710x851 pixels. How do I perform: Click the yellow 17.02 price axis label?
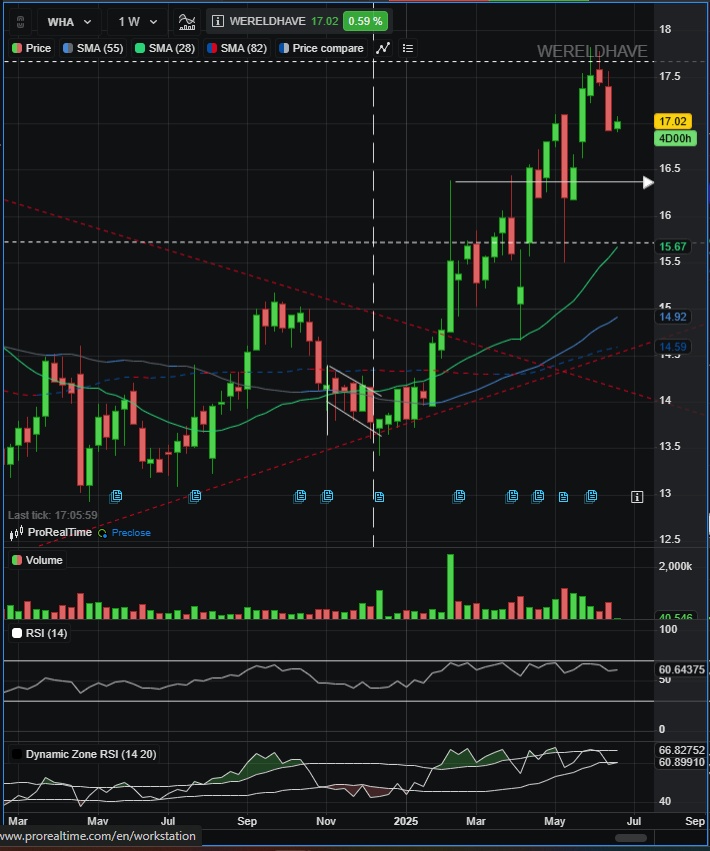(x=673, y=121)
